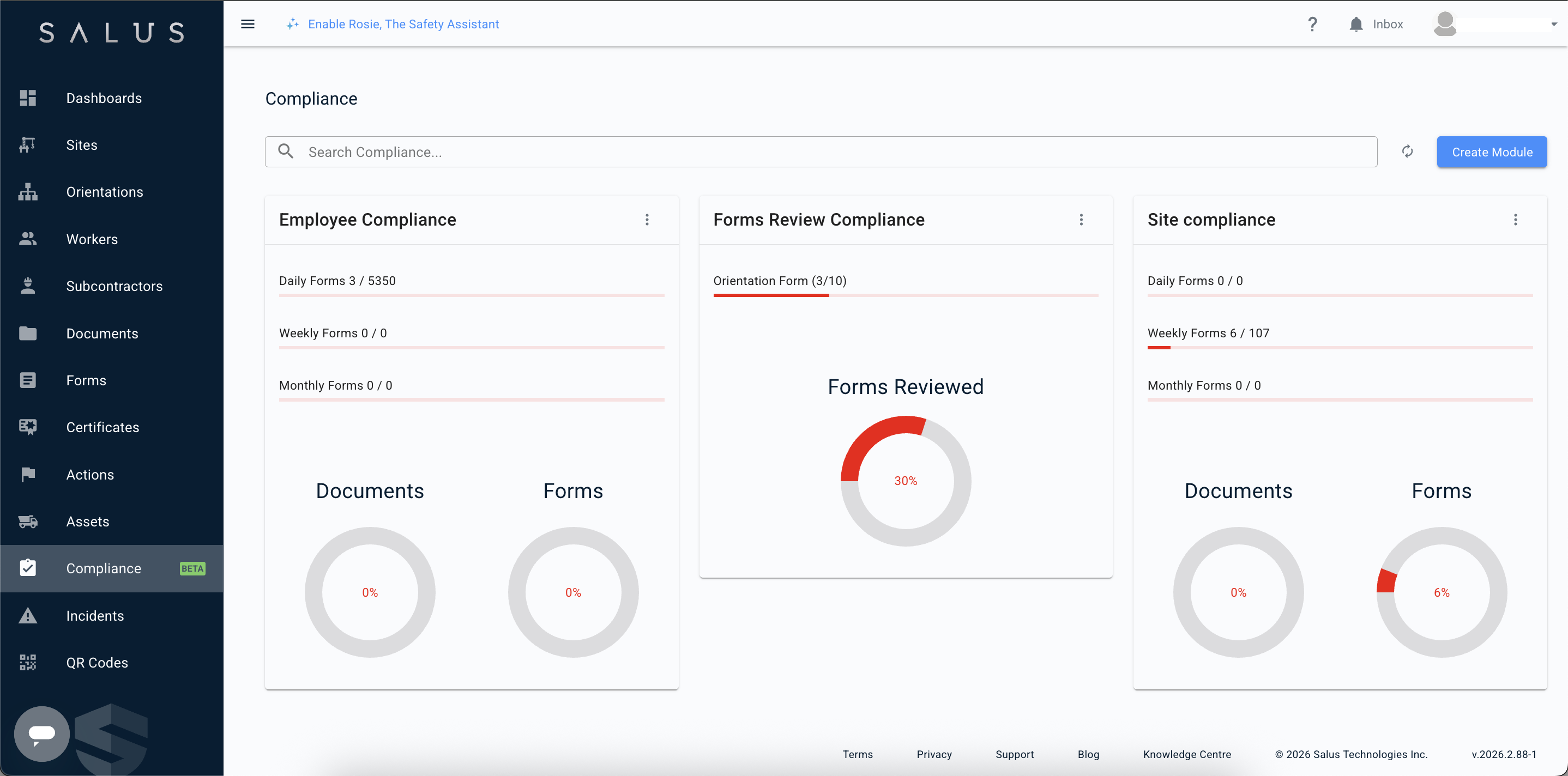Open the Sites menu item
Viewport: 1568px width, 776px height.
(112, 145)
